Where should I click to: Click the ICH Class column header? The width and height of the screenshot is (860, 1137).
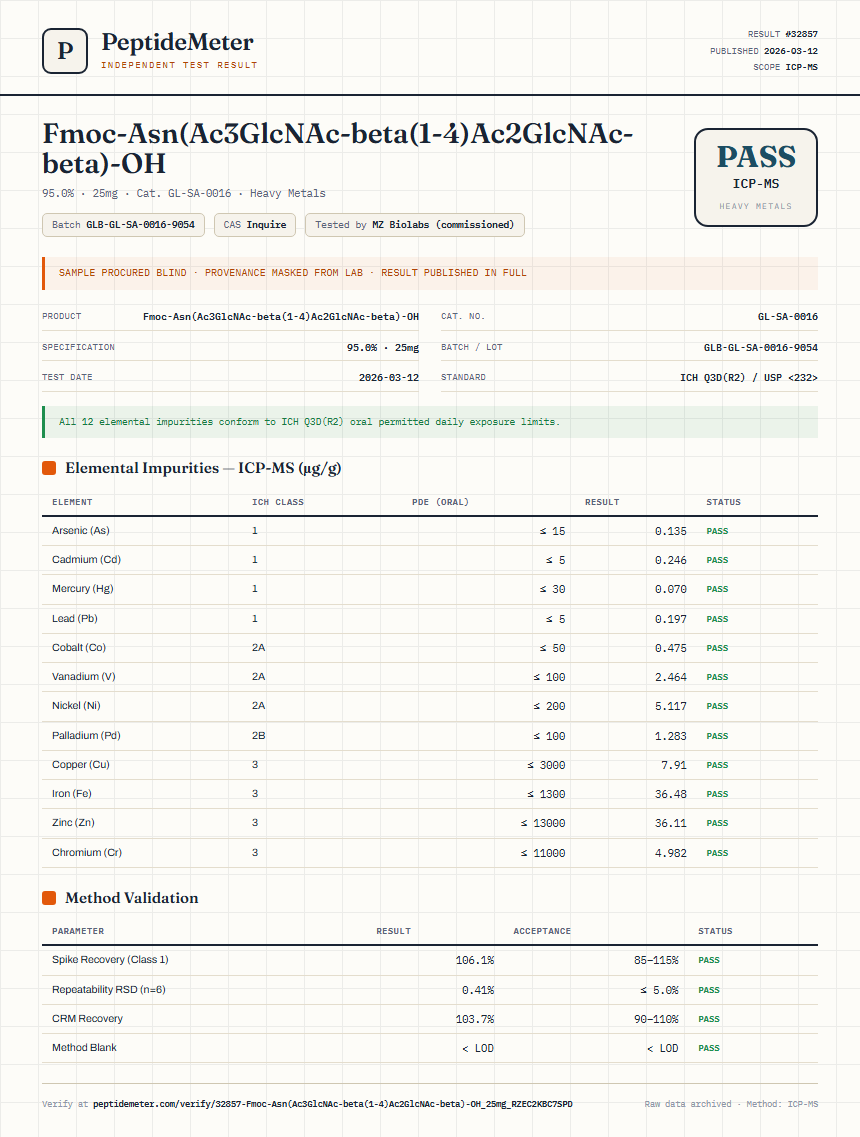[278, 503]
